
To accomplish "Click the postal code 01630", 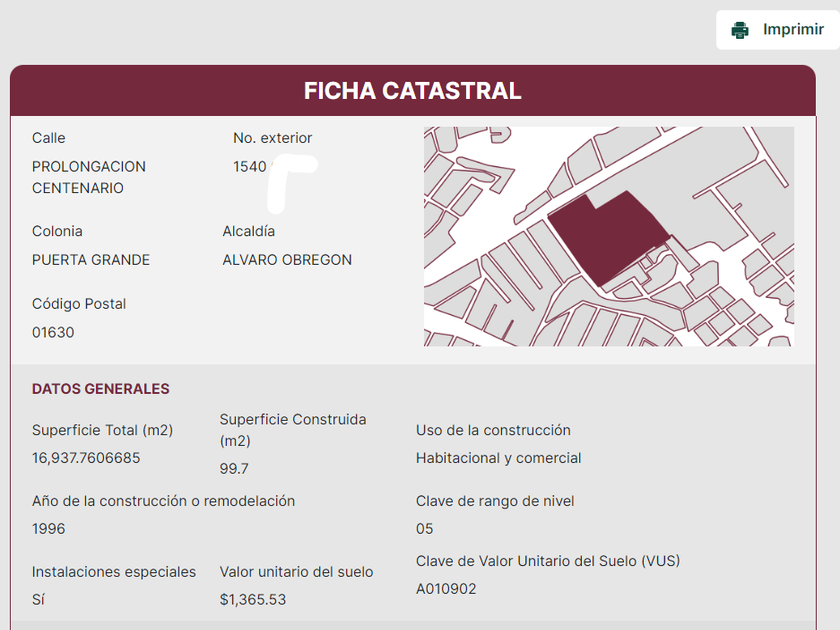I will (x=53, y=332).
